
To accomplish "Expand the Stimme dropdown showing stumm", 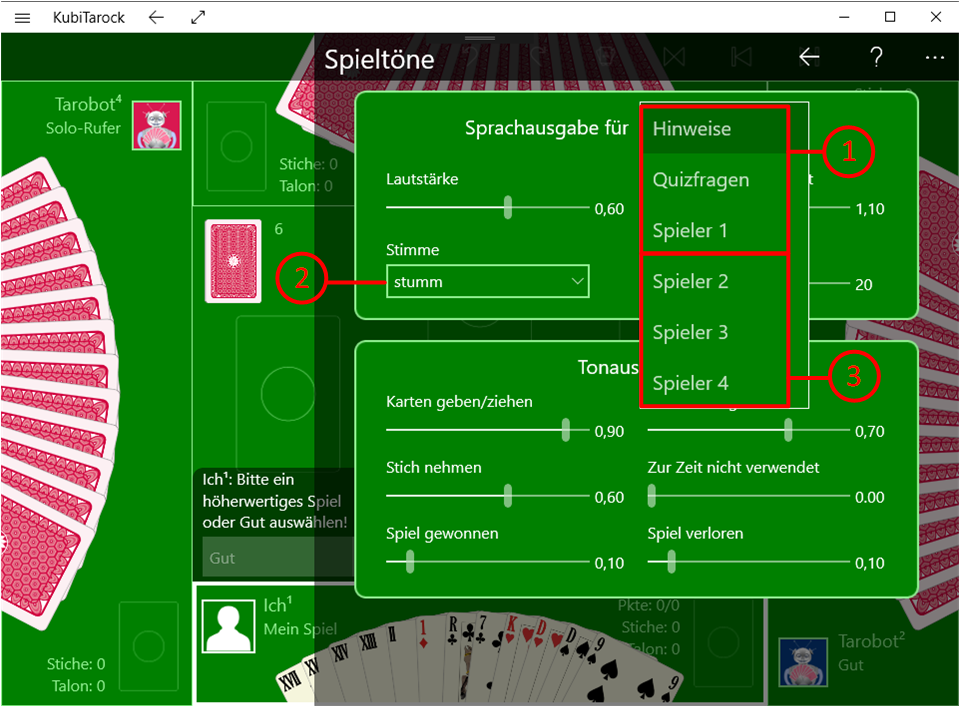I will tap(488, 282).
